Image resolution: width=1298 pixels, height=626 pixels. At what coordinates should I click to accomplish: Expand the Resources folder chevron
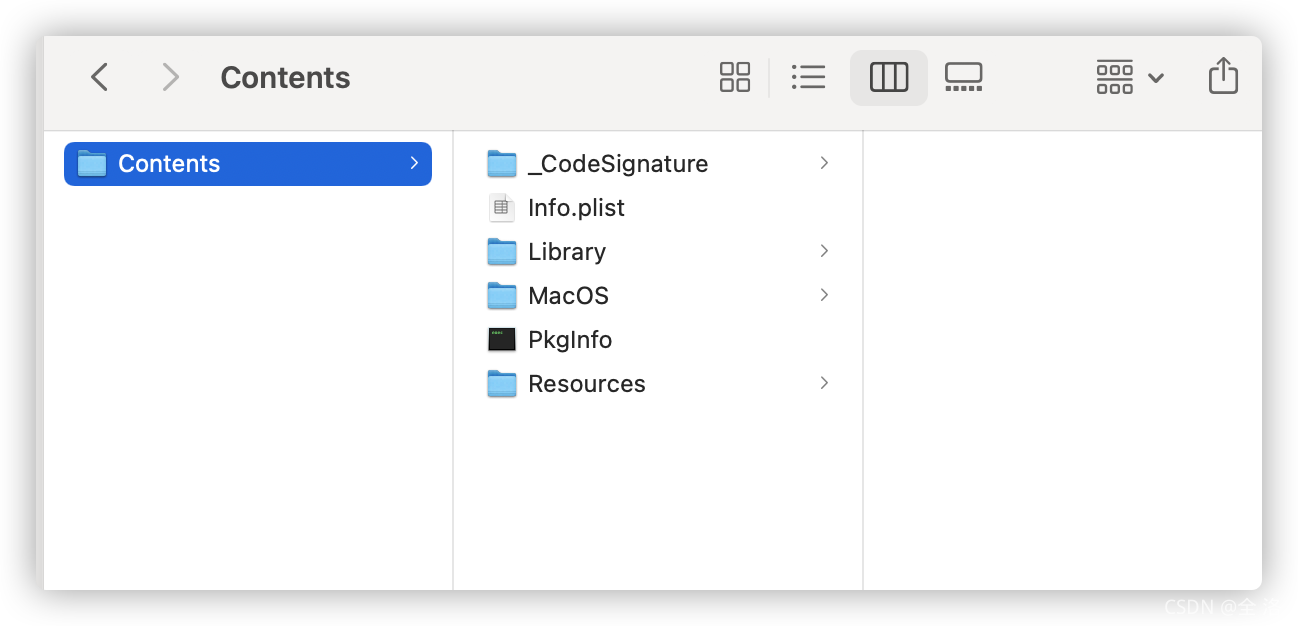coord(824,383)
